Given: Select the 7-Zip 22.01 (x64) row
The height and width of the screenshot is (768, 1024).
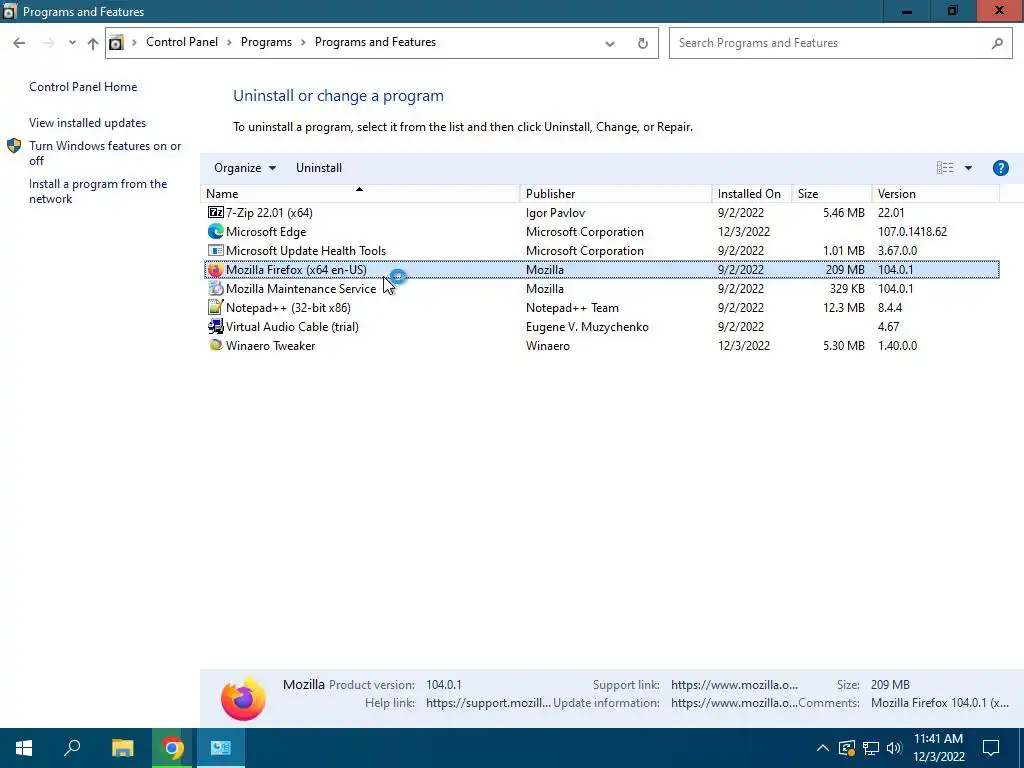Looking at the screenshot, I should pyautogui.click(x=601, y=212).
